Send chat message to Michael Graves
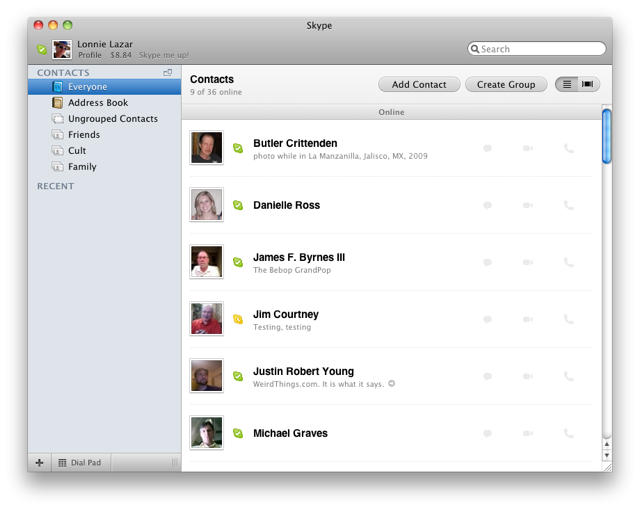Screen dimensions: 640x510 487,433
